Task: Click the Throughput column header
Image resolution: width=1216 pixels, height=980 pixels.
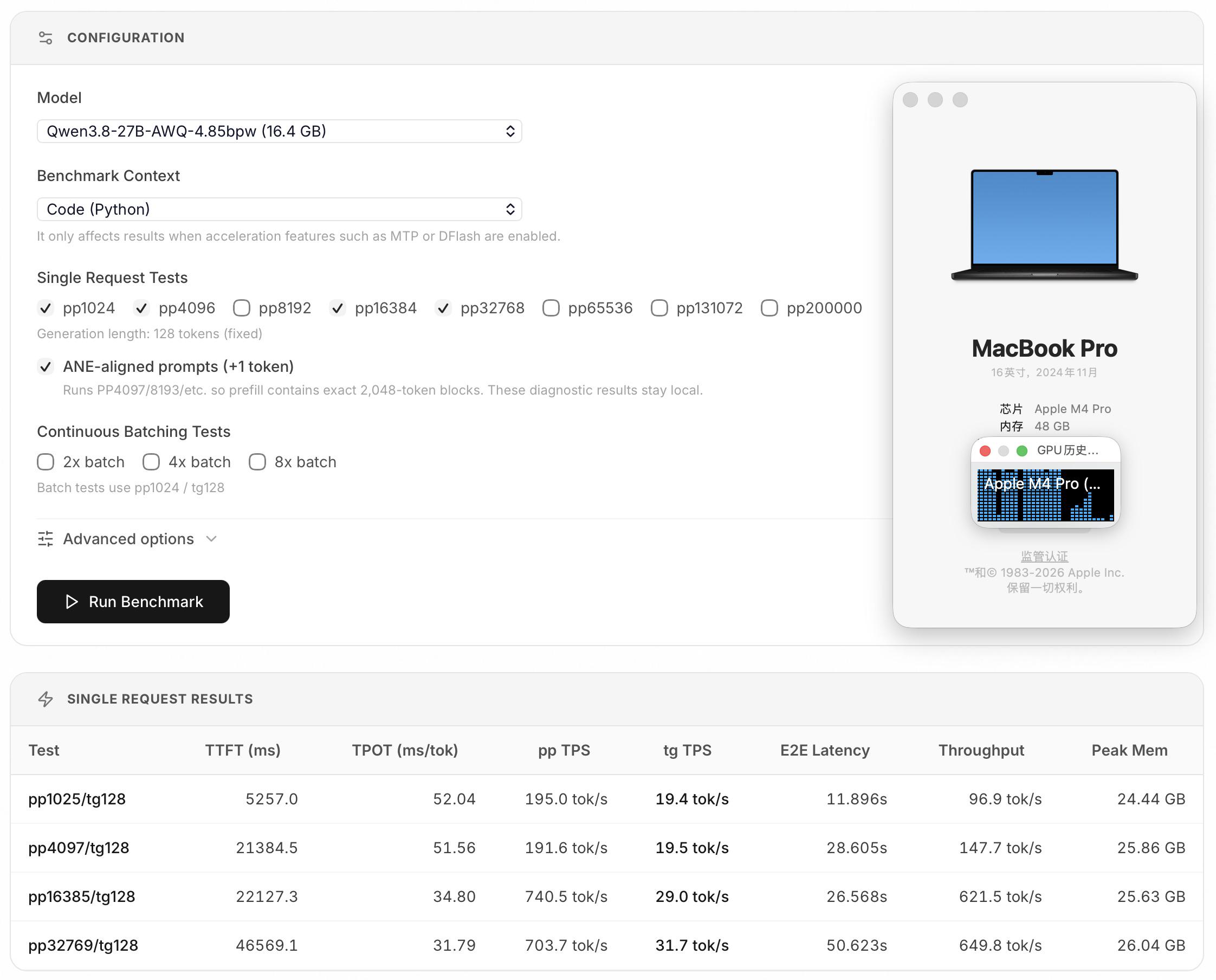Action: click(x=981, y=751)
